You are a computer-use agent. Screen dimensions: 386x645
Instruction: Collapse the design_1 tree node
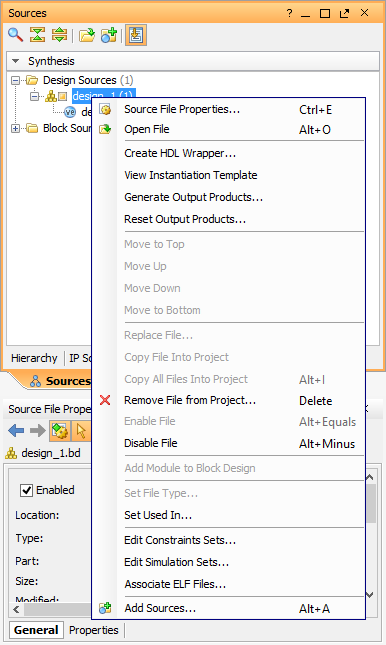pyautogui.click(x=35, y=97)
